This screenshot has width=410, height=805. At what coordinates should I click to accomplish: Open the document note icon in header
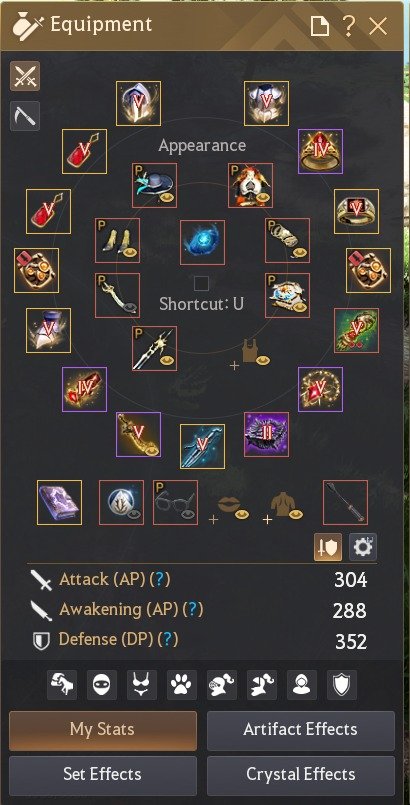[320, 26]
